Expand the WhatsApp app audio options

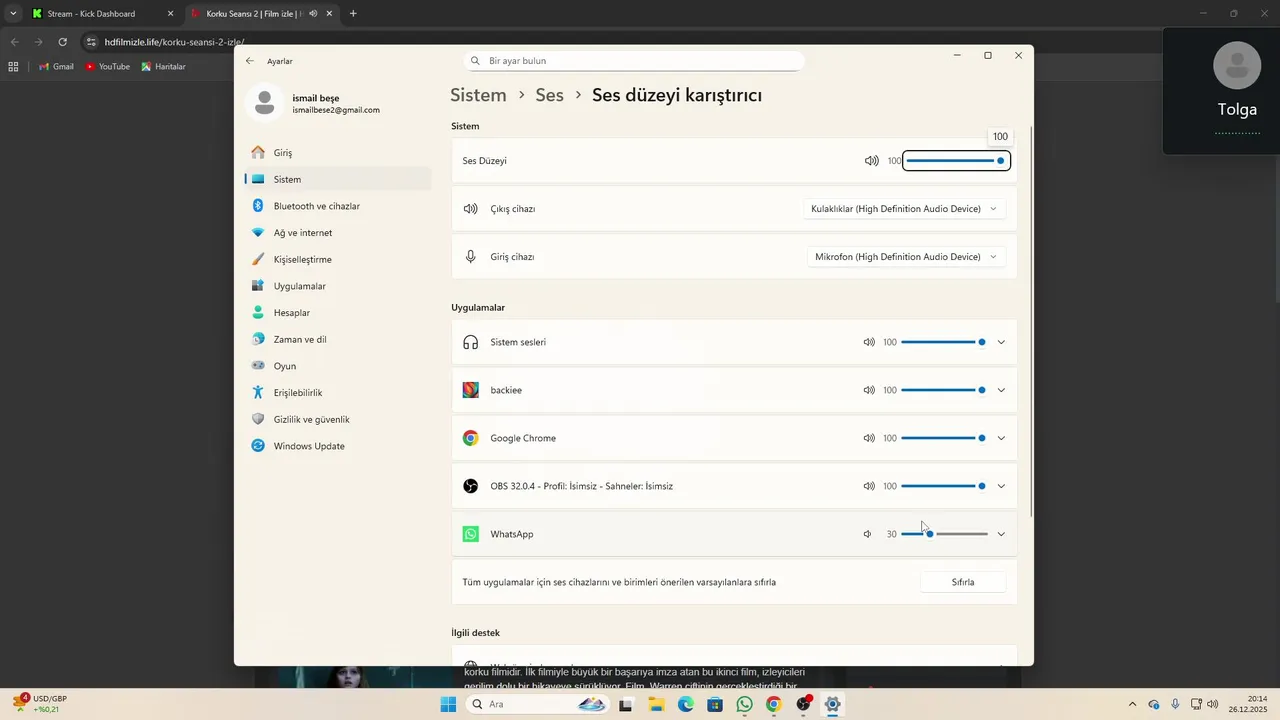tap(1001, 534)
